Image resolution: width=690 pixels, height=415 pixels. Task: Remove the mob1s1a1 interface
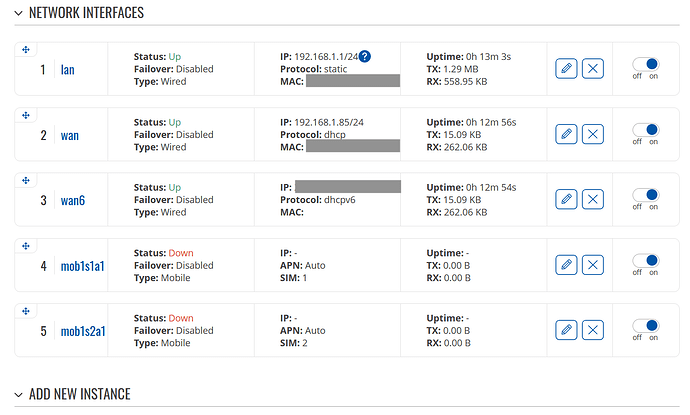[593, 265]
